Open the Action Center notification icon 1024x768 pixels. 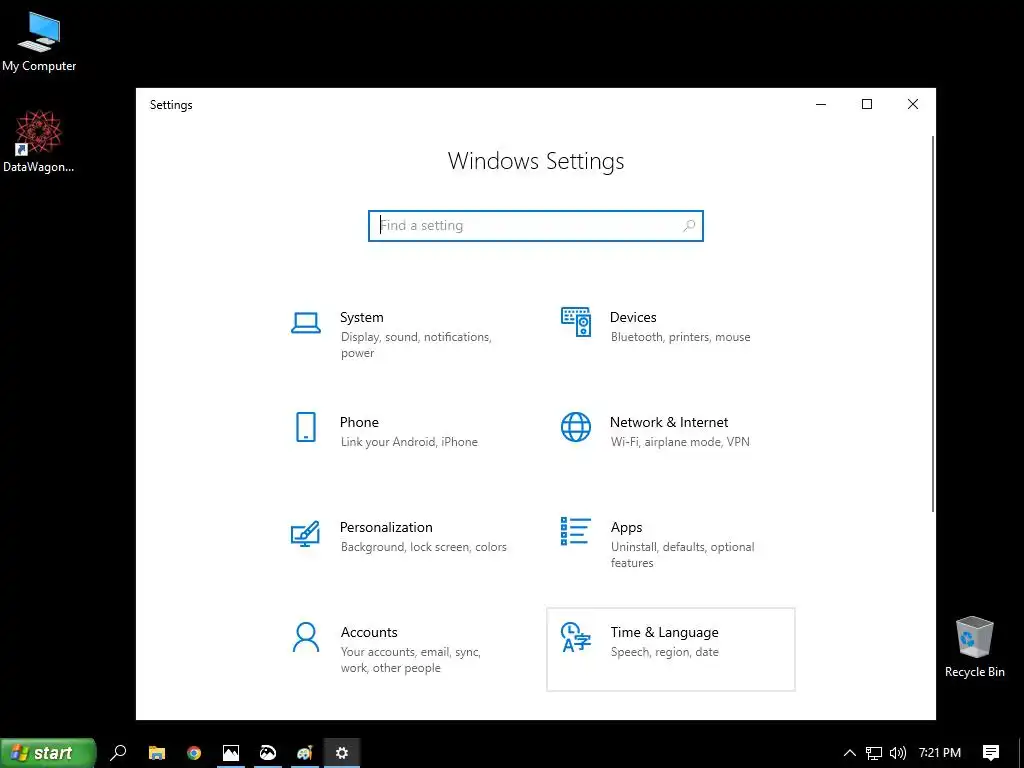(991, 753)
